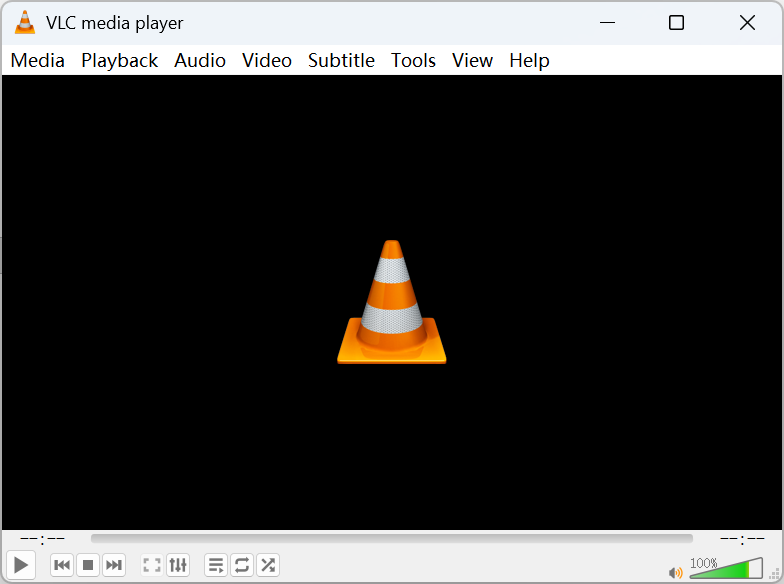Stop playback with the square Stop button
784x584 pixels.
[x=88, y=566]
